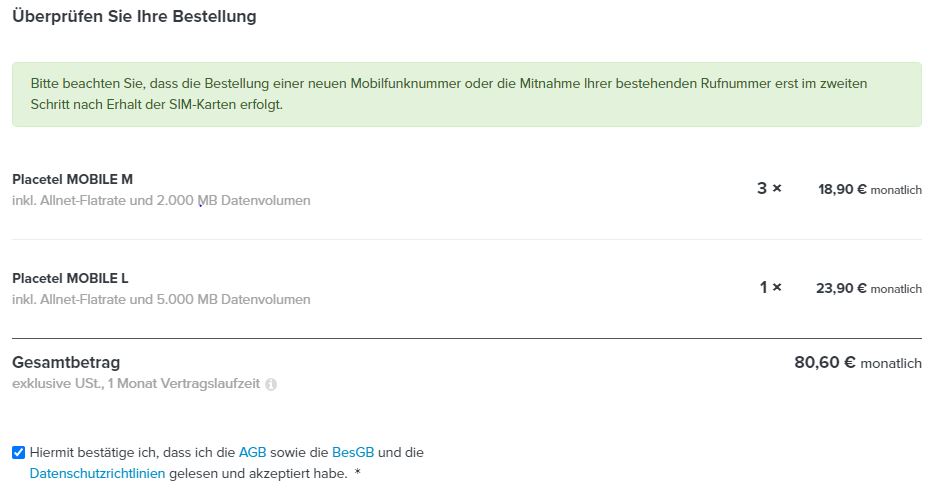Click the 2.000 MB Datenvolumen description
Viewport: 950px width, 496px height.
click(161, 200)
